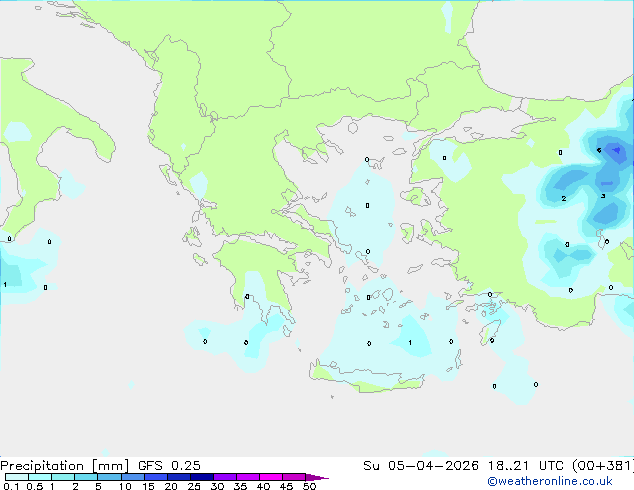Select the 35–40 mm magenta legend swatch
This screenshot has height=490, width=634.
[247, 477]
